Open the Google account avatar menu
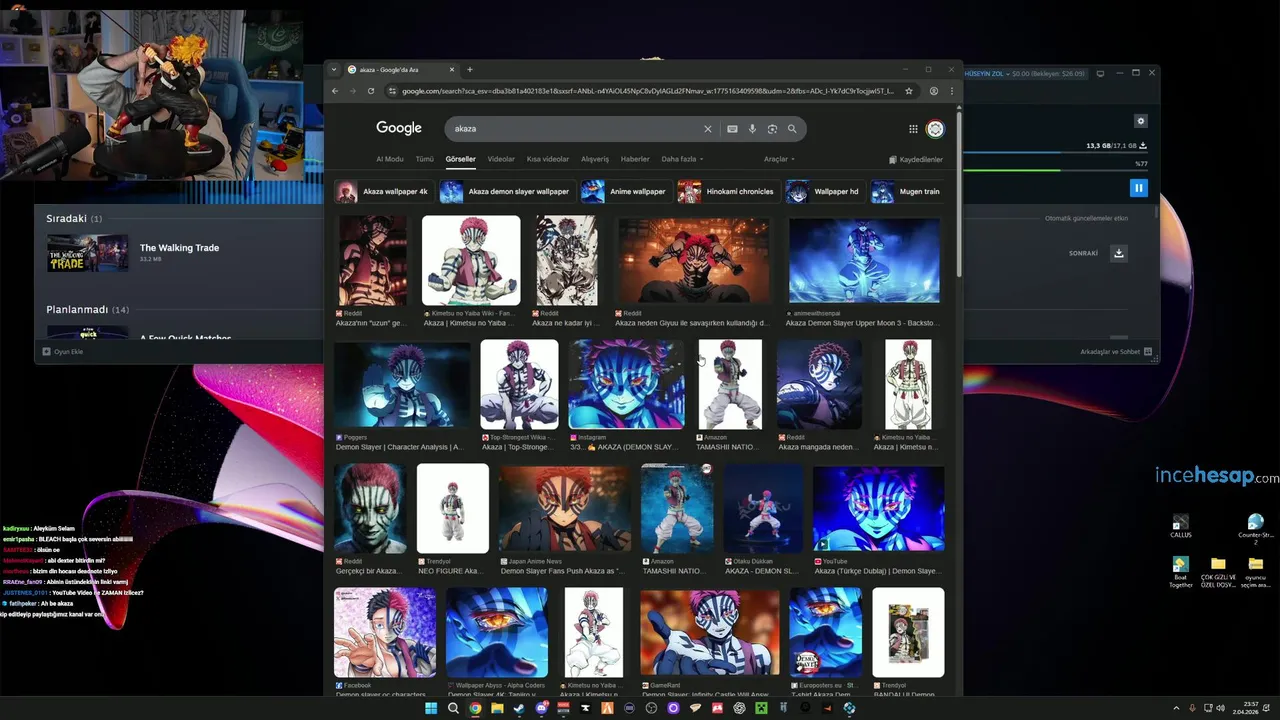The image size is (1280, 720). tap(935, 129)
